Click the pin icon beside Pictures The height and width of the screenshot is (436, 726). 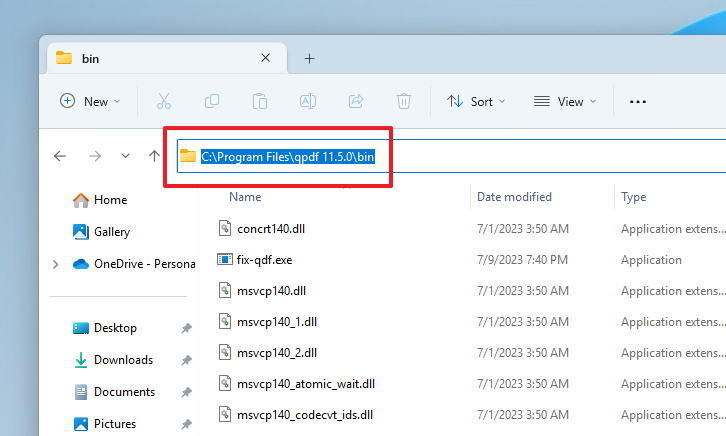tap(187, 424)
